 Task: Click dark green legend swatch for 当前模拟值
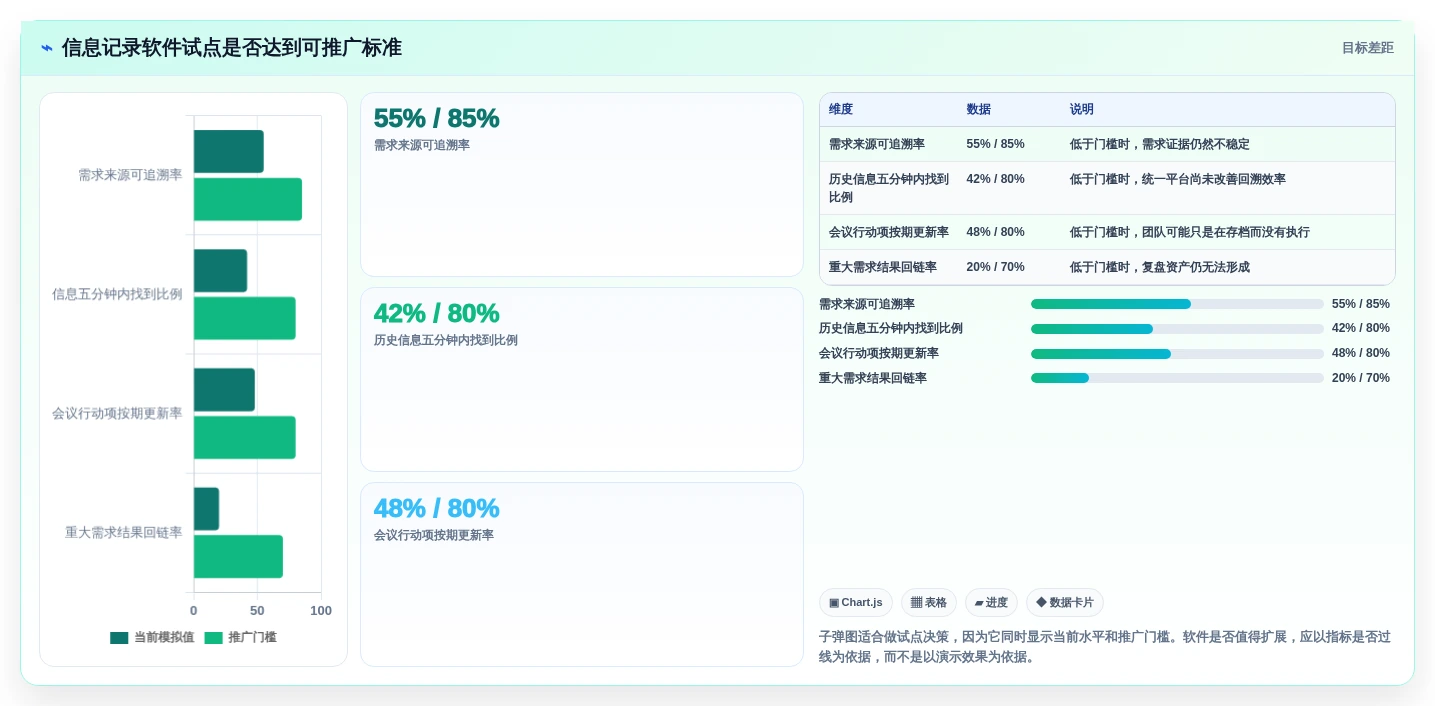click(119, 637)
